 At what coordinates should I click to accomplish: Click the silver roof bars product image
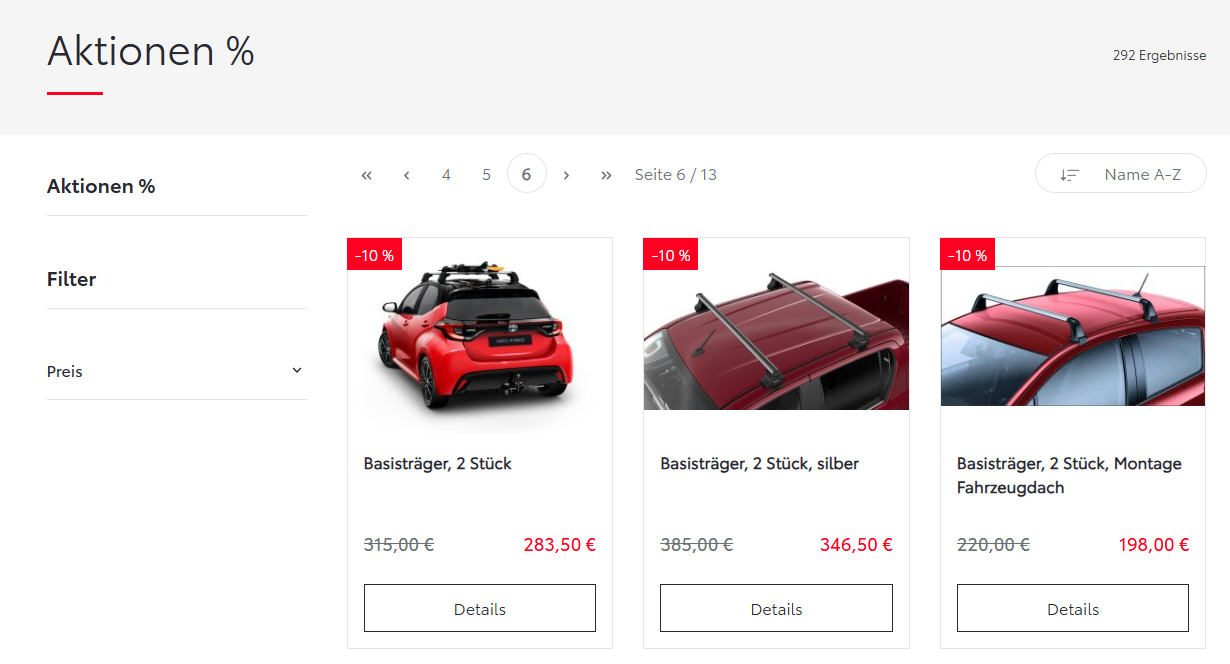point(776,335)
